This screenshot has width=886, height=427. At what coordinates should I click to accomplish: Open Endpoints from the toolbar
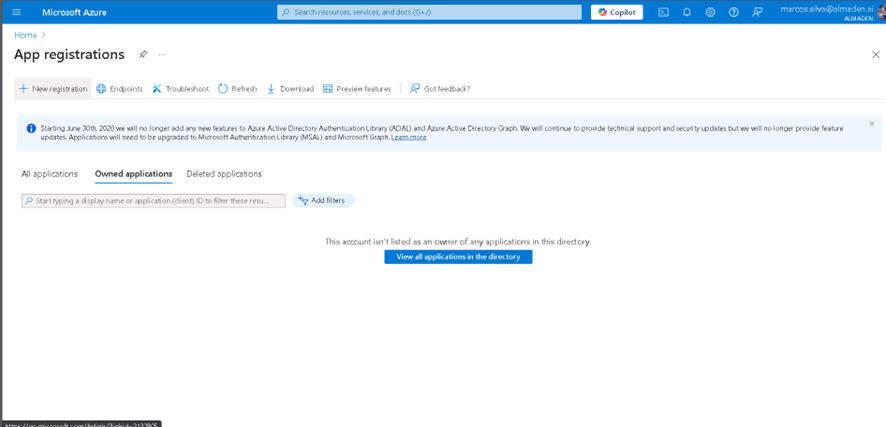[119, 89]
